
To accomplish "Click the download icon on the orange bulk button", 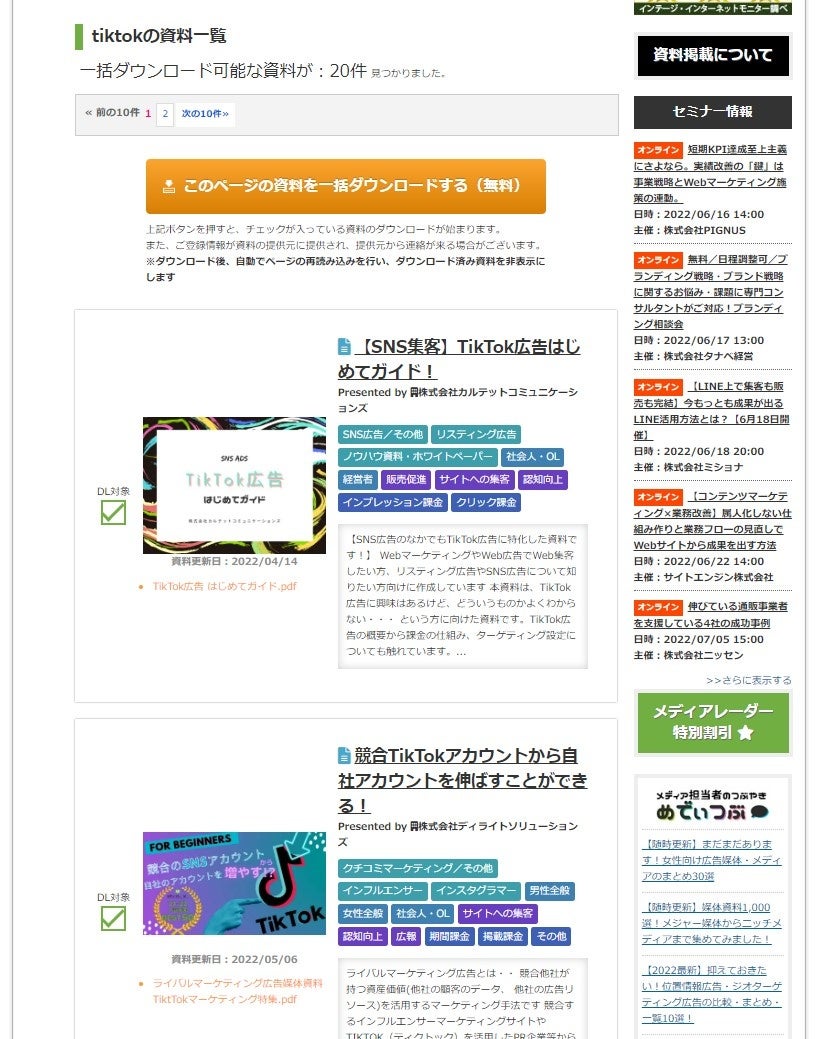I will [169, 186].
